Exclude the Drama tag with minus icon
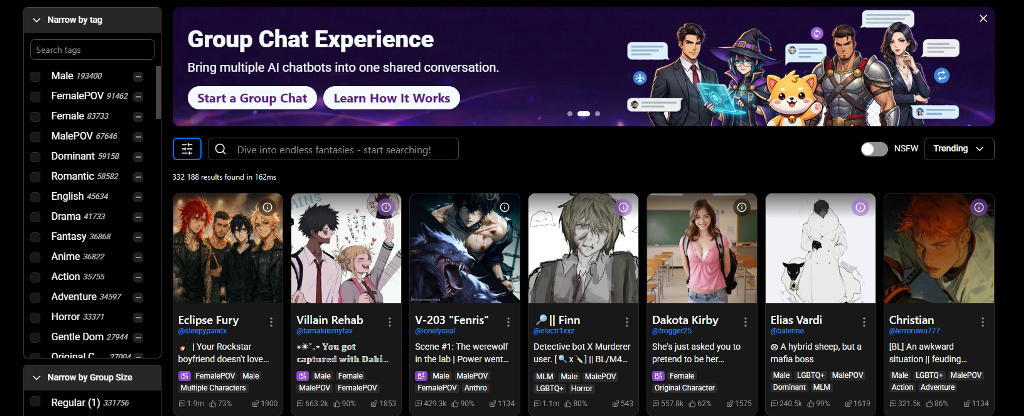 point(138,217)
